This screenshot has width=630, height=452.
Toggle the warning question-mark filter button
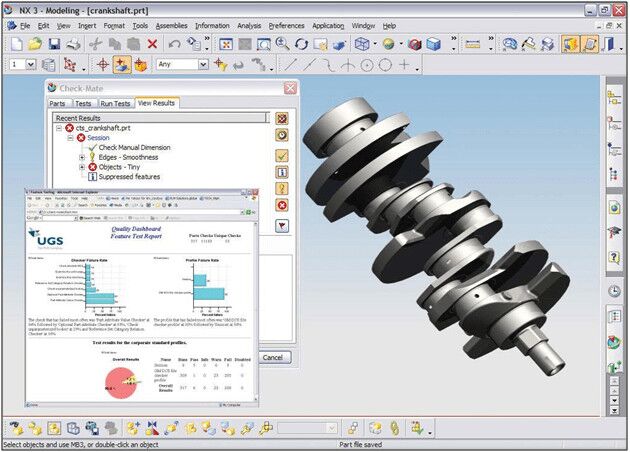pos(282,188)
